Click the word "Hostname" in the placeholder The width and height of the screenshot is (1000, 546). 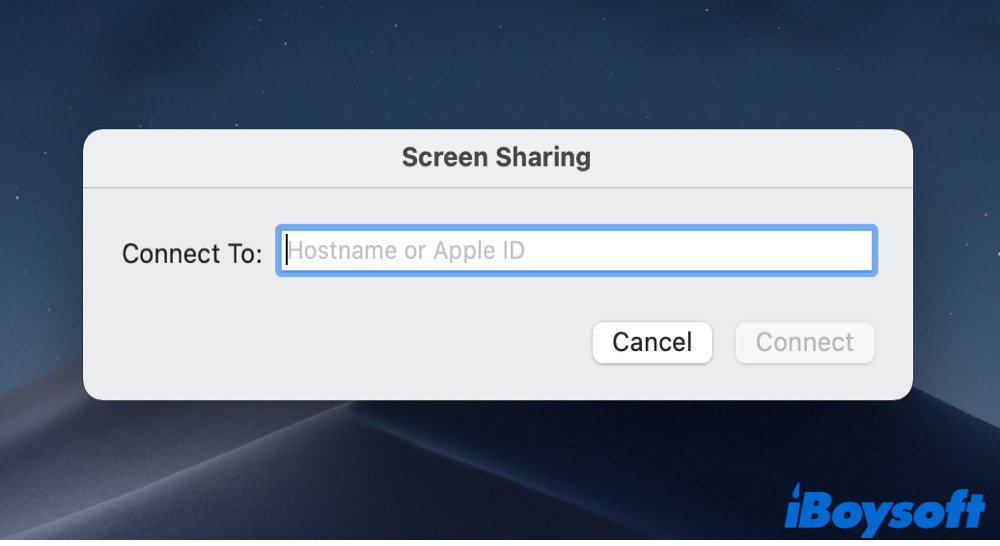[342, 250]
